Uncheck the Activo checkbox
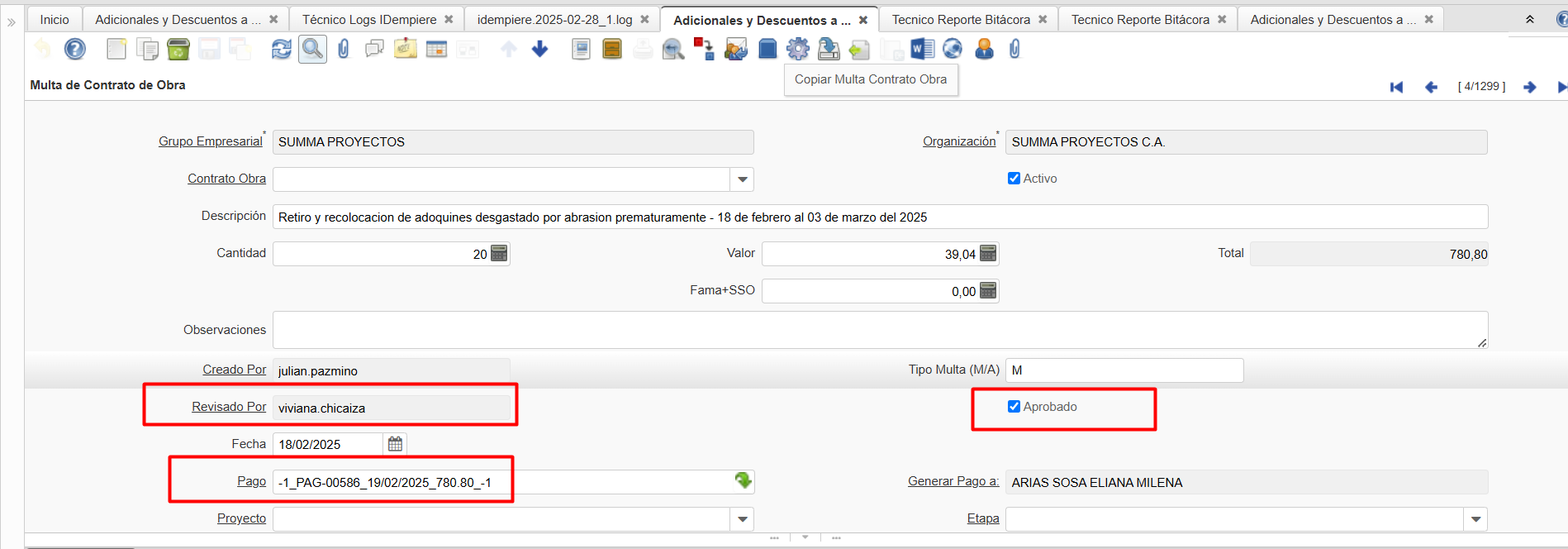Screen dimensions: 1568x549 pos(1014,179)
